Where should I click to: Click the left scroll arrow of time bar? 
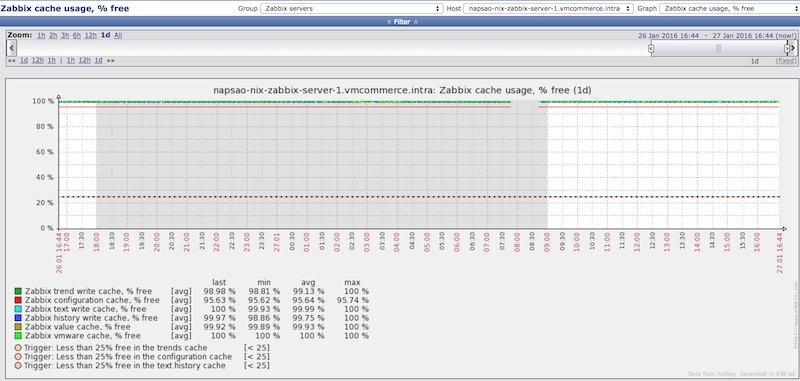12,48
